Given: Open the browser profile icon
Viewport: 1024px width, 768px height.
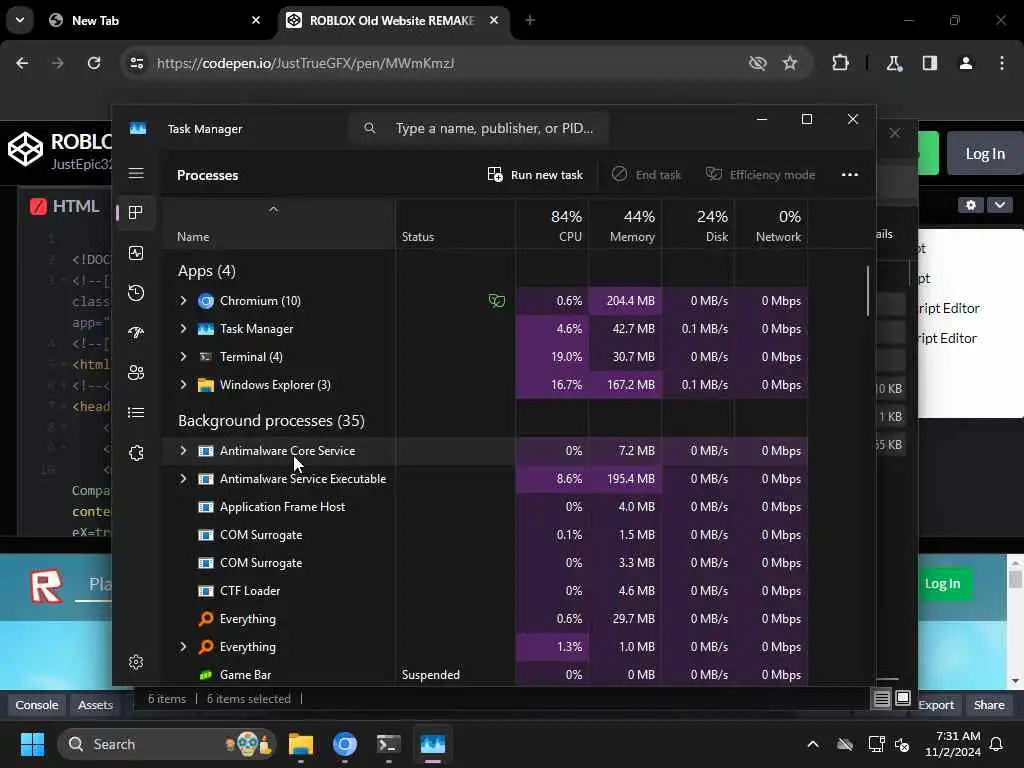Looking at the screenshot, I should pos(966,63).
